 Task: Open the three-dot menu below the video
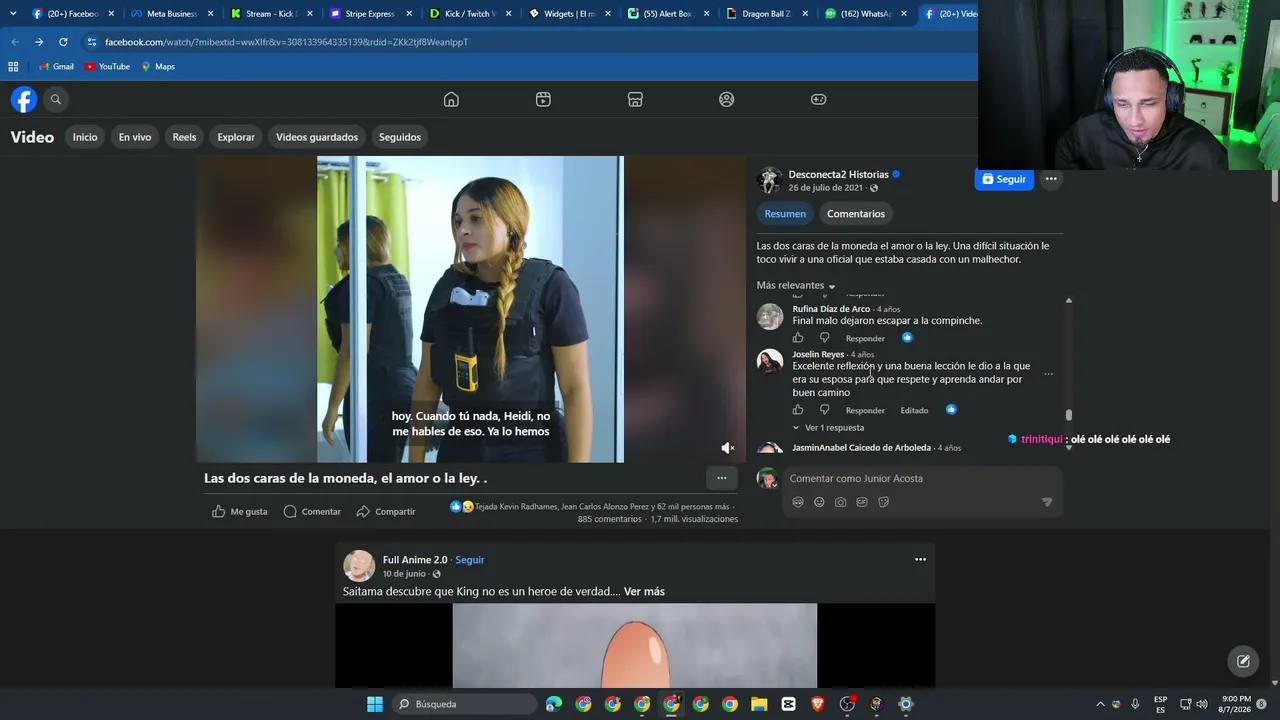tap(722, 478)
